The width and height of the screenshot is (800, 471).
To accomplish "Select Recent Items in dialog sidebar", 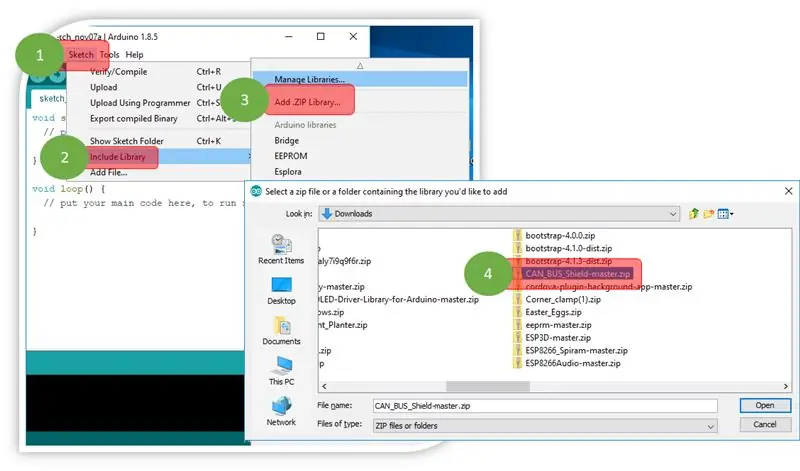I will click(x=281, y=250).
